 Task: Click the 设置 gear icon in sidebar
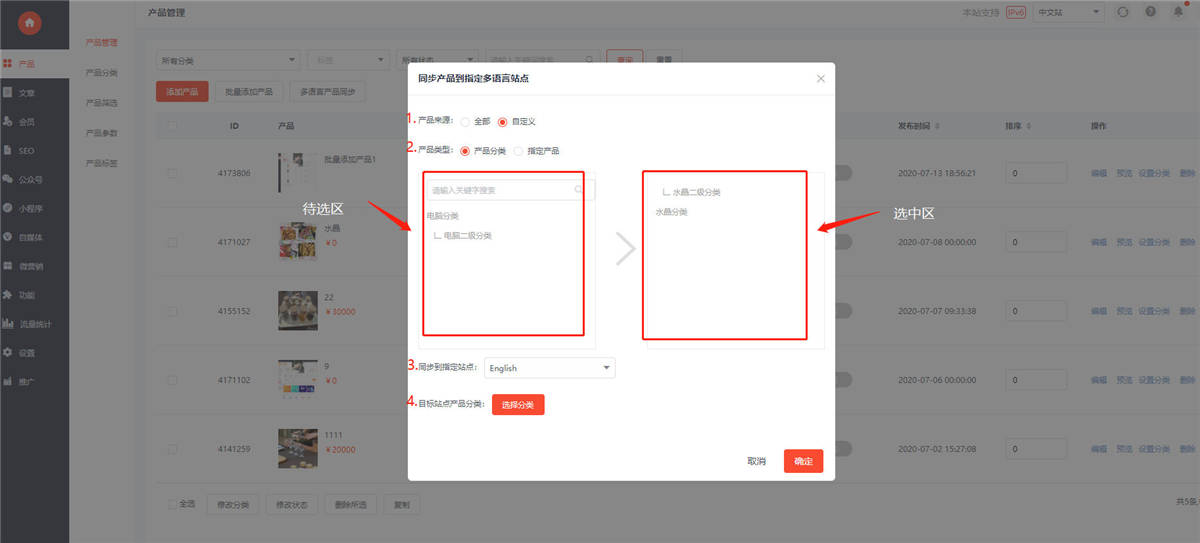click(8, 353)
